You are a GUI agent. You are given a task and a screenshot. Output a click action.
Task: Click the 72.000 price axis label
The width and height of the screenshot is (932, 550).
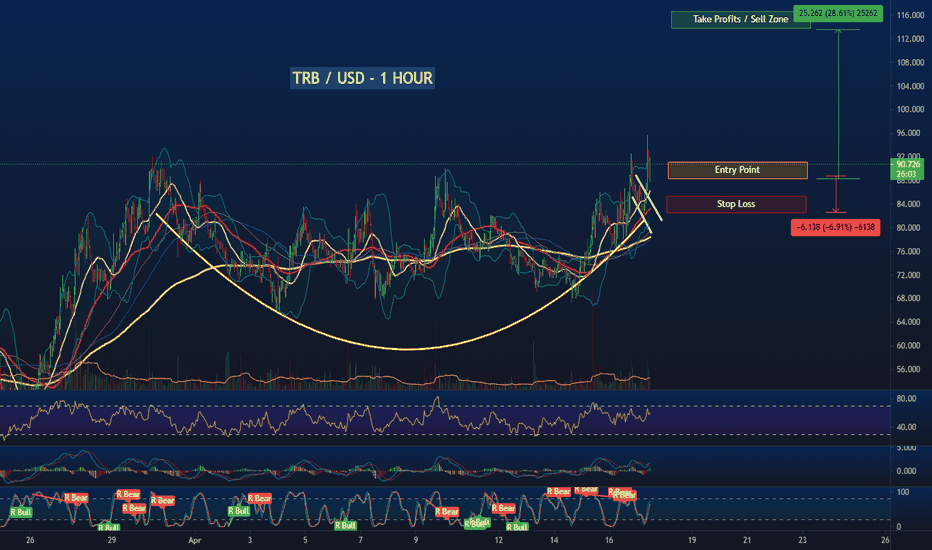coord(910,275)
